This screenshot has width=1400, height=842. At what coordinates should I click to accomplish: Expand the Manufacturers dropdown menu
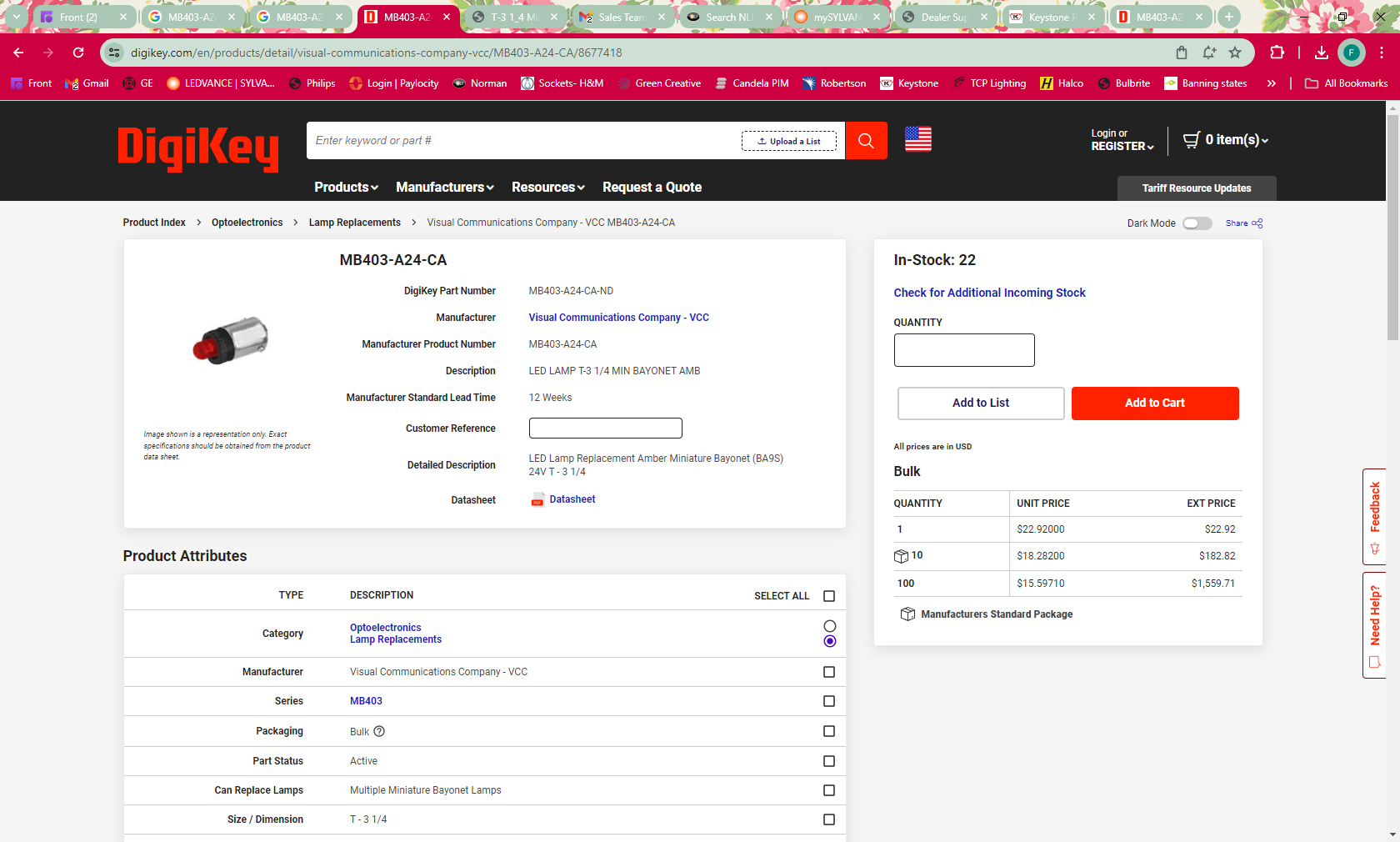(x=444, y=188)
